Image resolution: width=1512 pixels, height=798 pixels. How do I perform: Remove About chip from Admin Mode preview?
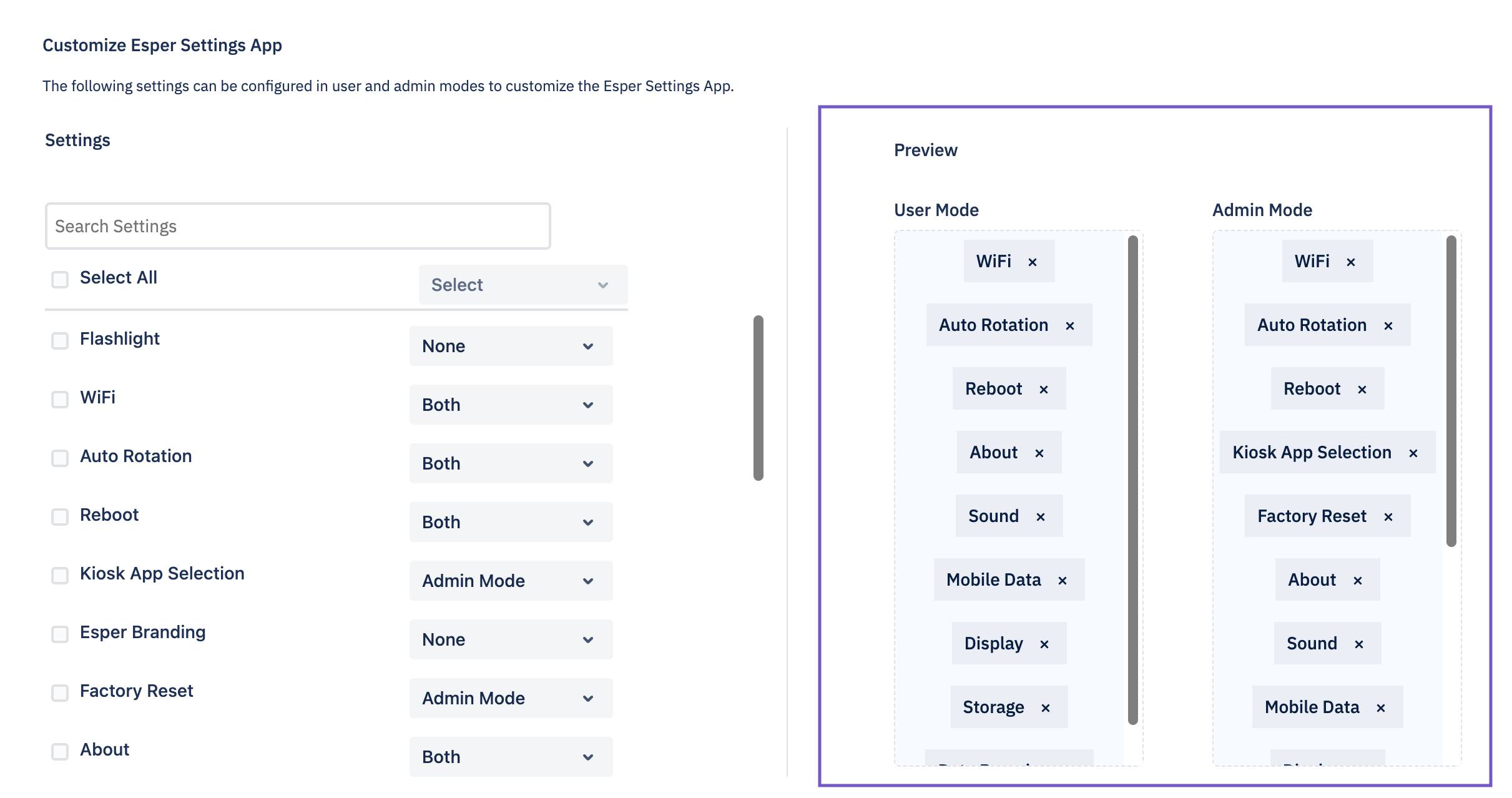click(1357, 580)
